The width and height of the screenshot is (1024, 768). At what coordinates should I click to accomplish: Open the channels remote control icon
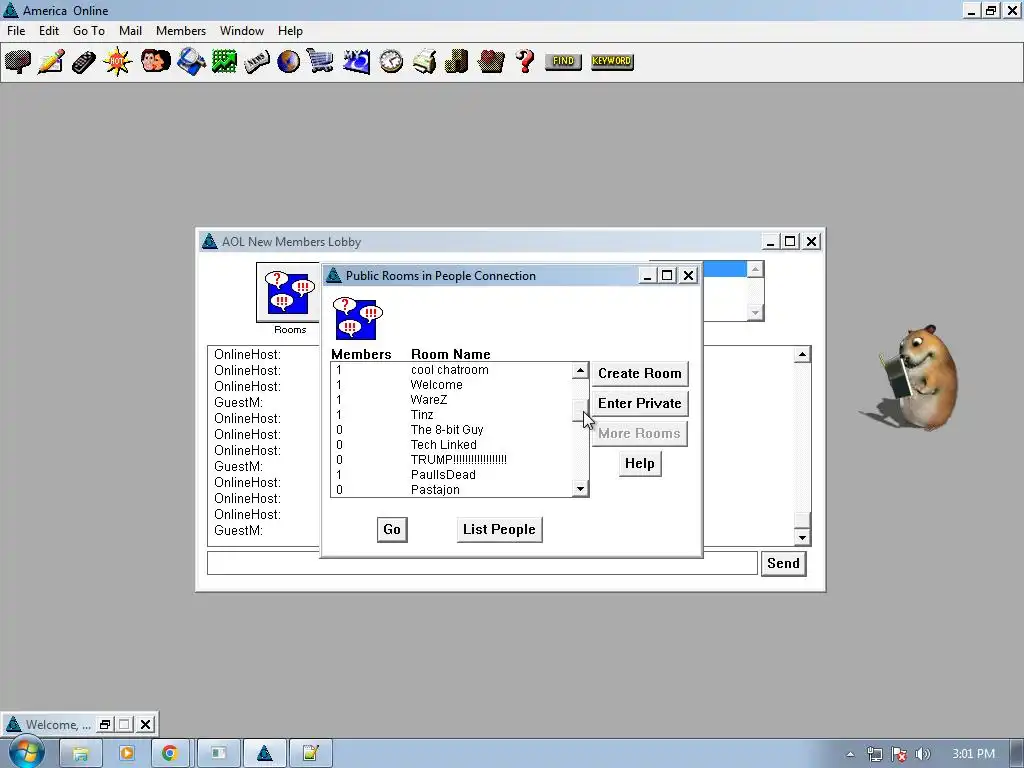pos(84,62)
